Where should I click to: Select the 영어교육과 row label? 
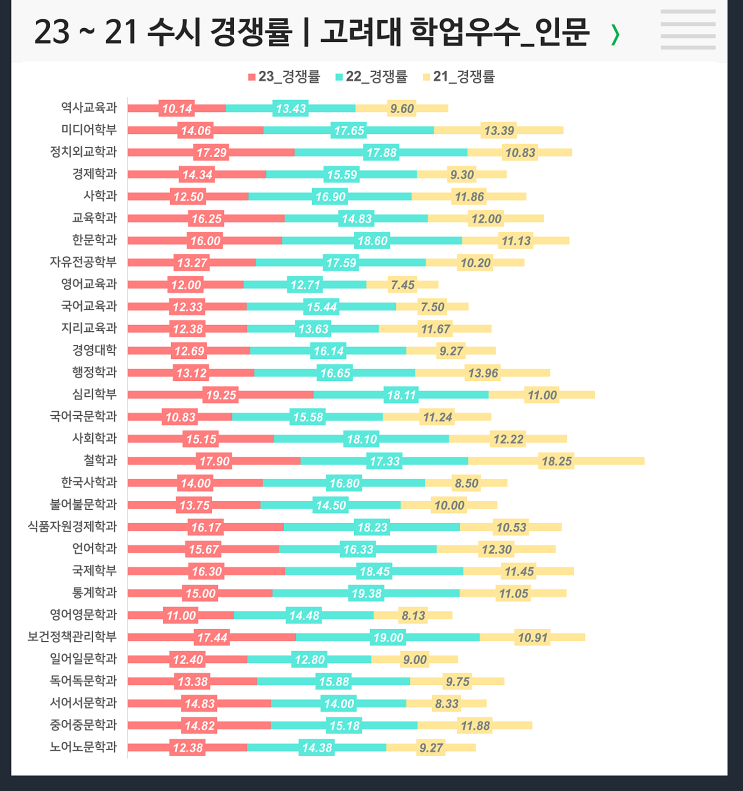pyautogui.click(x=89, y=284)
